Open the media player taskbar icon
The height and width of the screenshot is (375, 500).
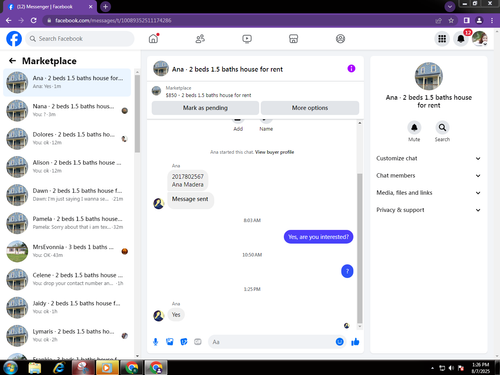pos(107,368)
